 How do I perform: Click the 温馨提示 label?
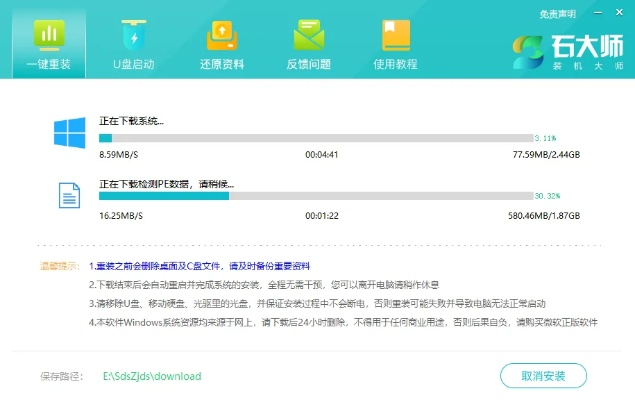pyautogui.click(x=60, y=266)
